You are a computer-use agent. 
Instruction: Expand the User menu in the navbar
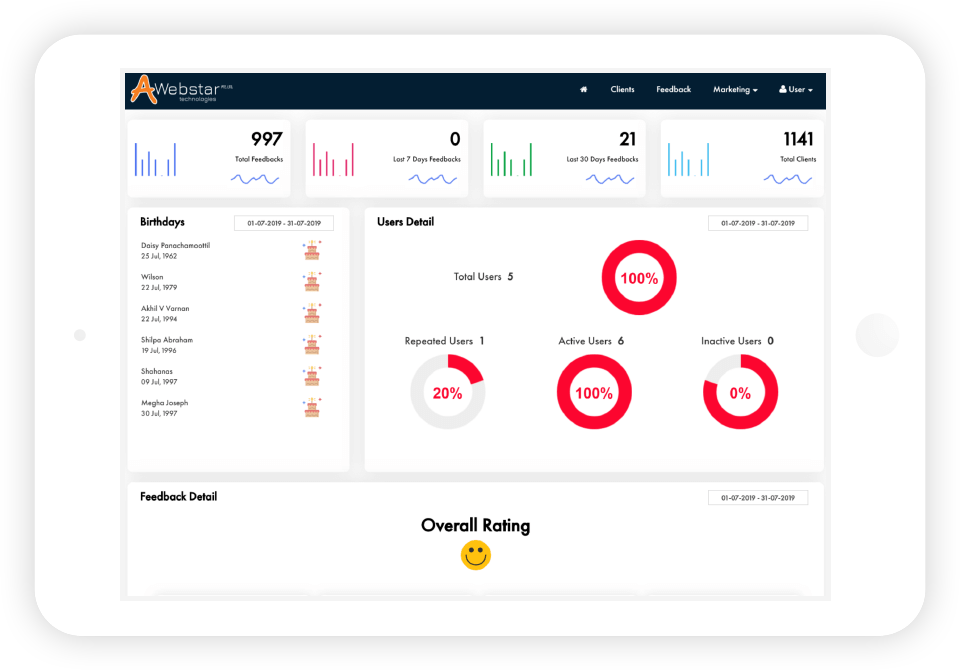point(796,89)
